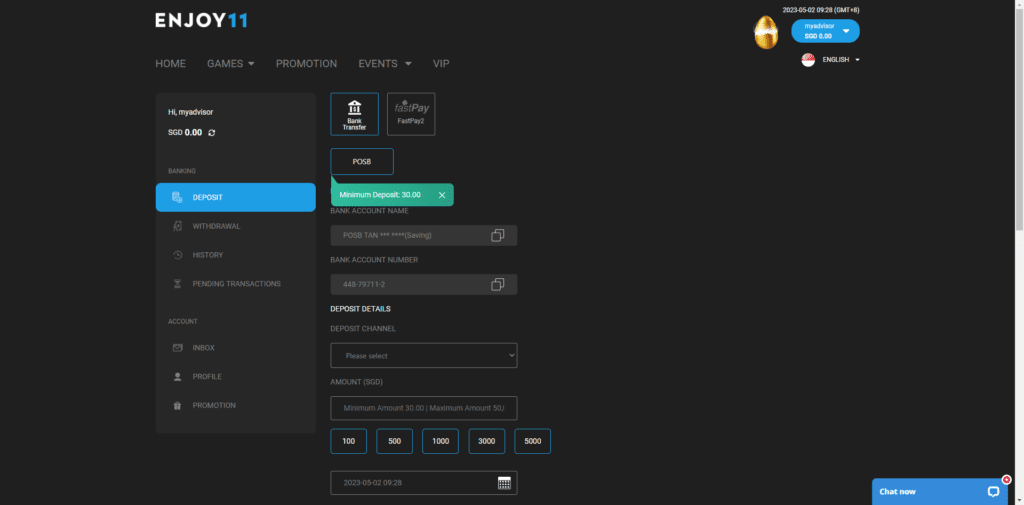
Task: Open PENDING TRANSACTIONS in the sidebar
Action: (236, 284)
